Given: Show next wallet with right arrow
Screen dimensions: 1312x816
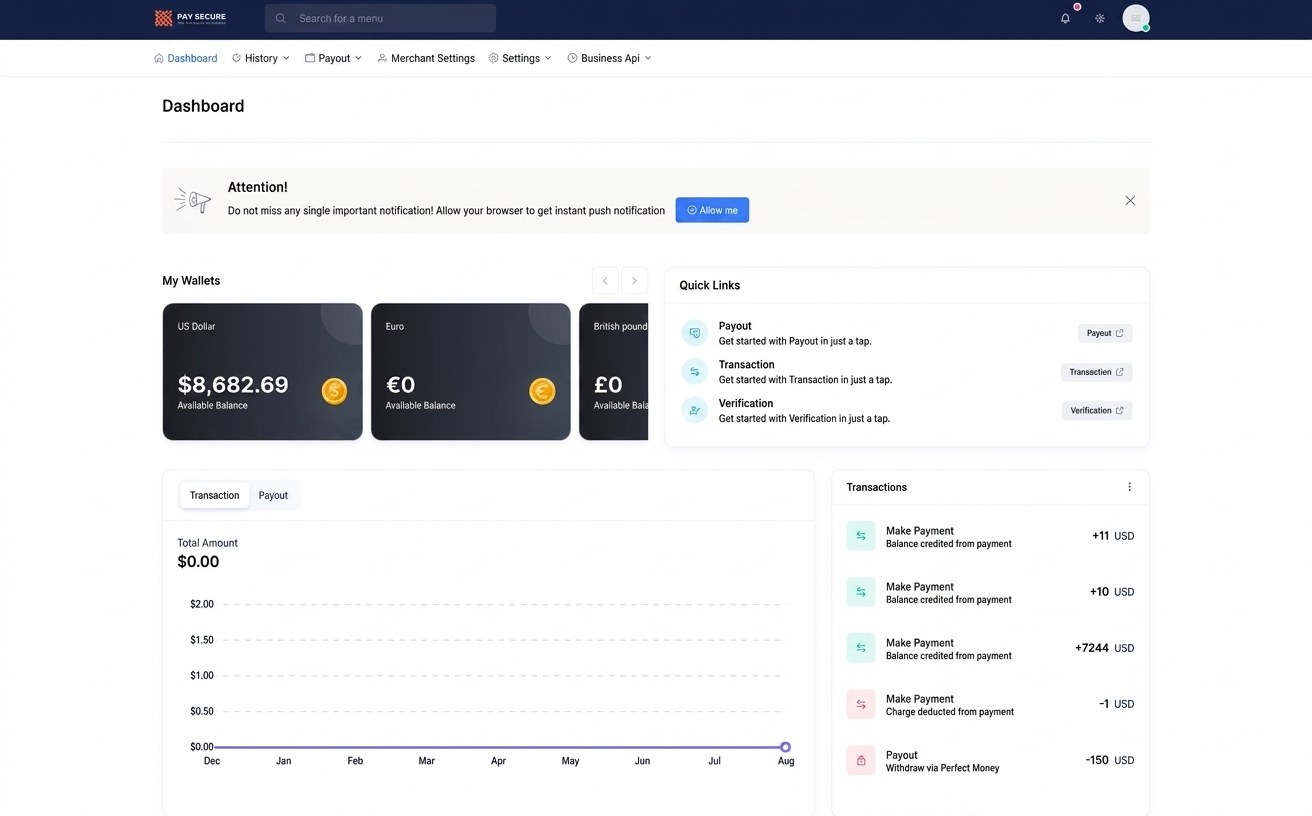Looking at the screenshot, I should coord(634,281).
